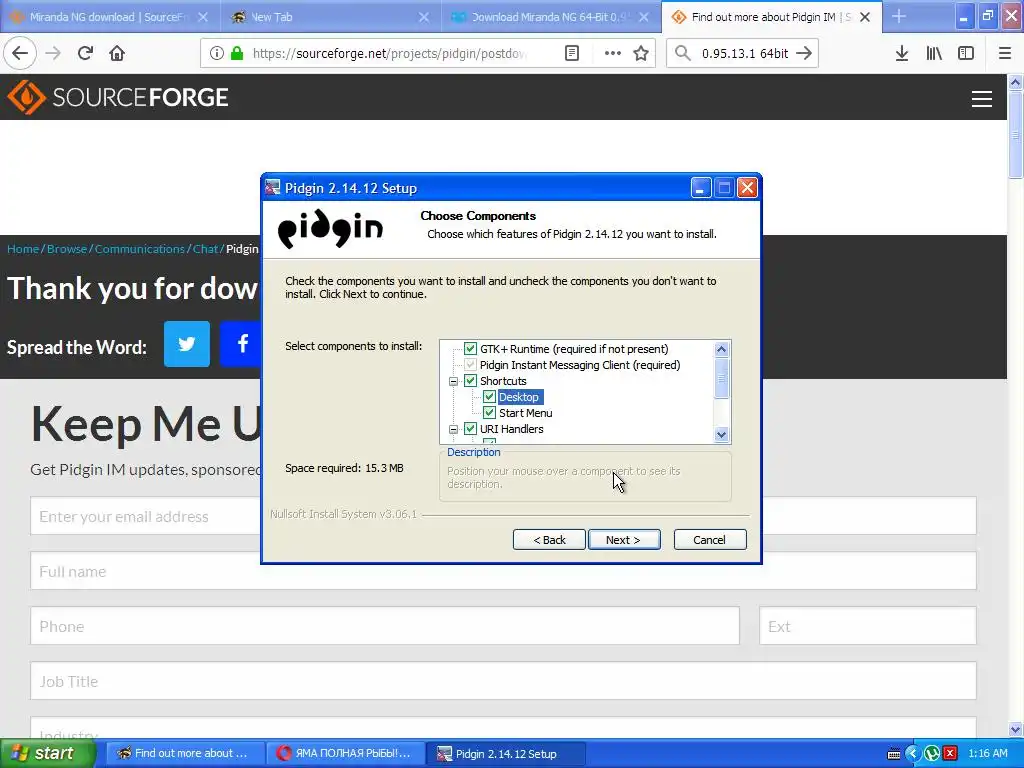
Task: Collapse the URI Handlers tree node
Action: point(453,429)
